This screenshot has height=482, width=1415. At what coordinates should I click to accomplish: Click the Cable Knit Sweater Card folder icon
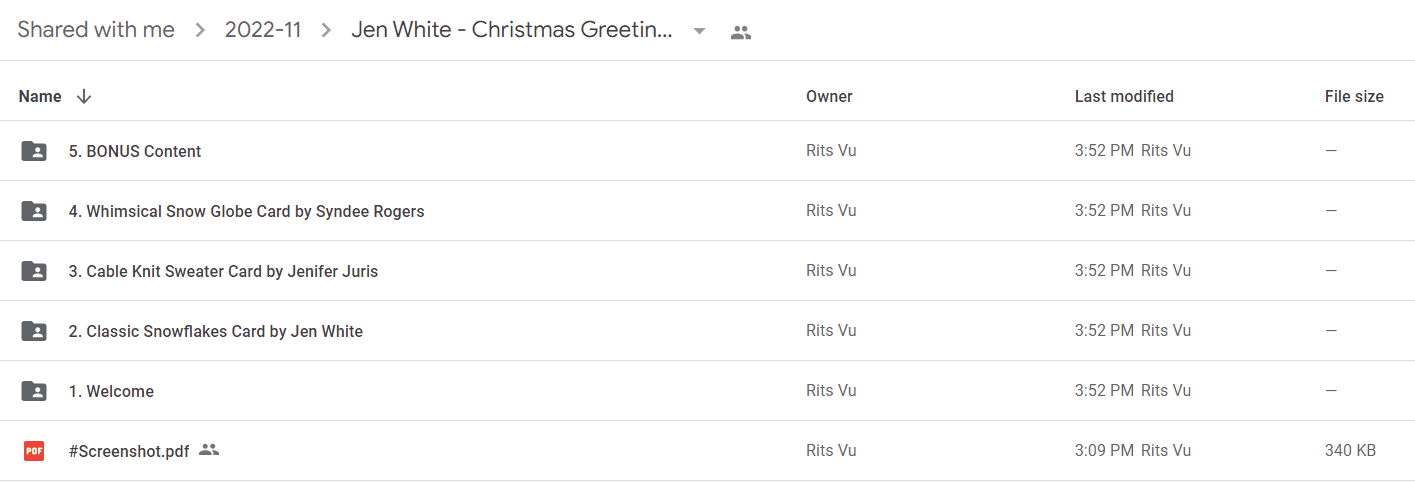pyautogui.click(x=34, y=271)
